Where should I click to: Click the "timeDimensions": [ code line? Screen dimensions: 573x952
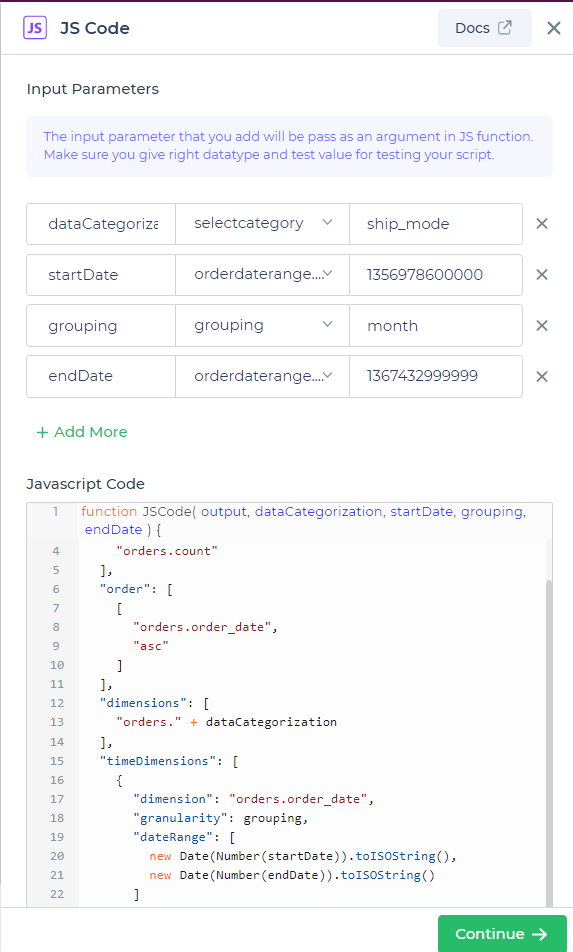click(169, 761)
